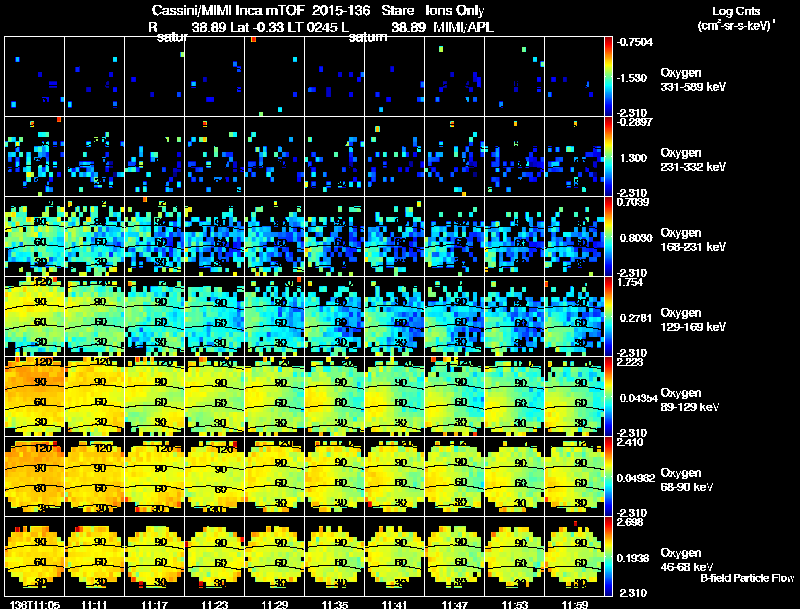Click the 11:17 timestamp below the plots
The height and width of the screenshot is (609, 800).
pos(154,604)
